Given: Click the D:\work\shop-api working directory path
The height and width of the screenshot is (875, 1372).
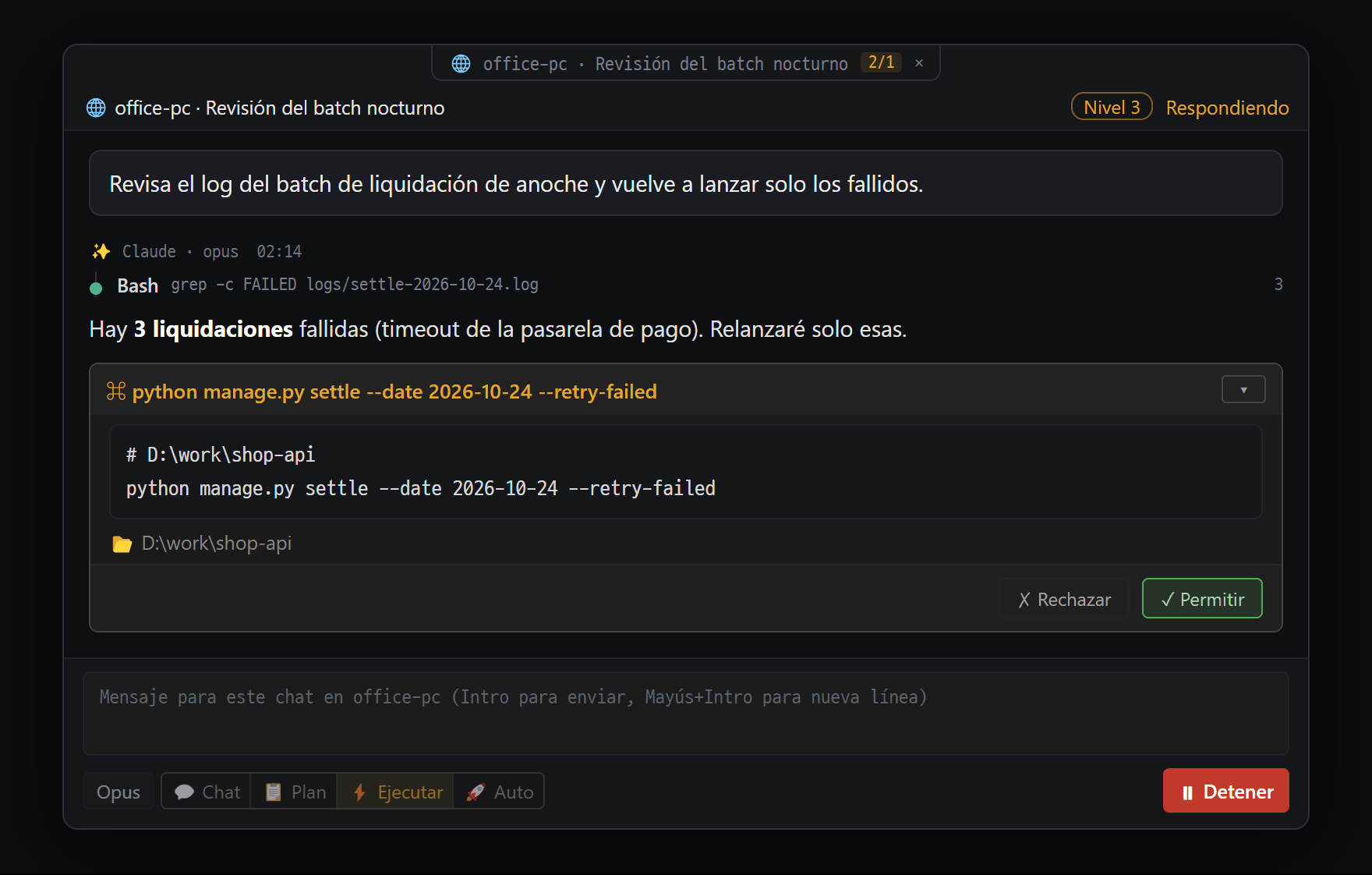Looking at the screenshot, I should [217, 544].
